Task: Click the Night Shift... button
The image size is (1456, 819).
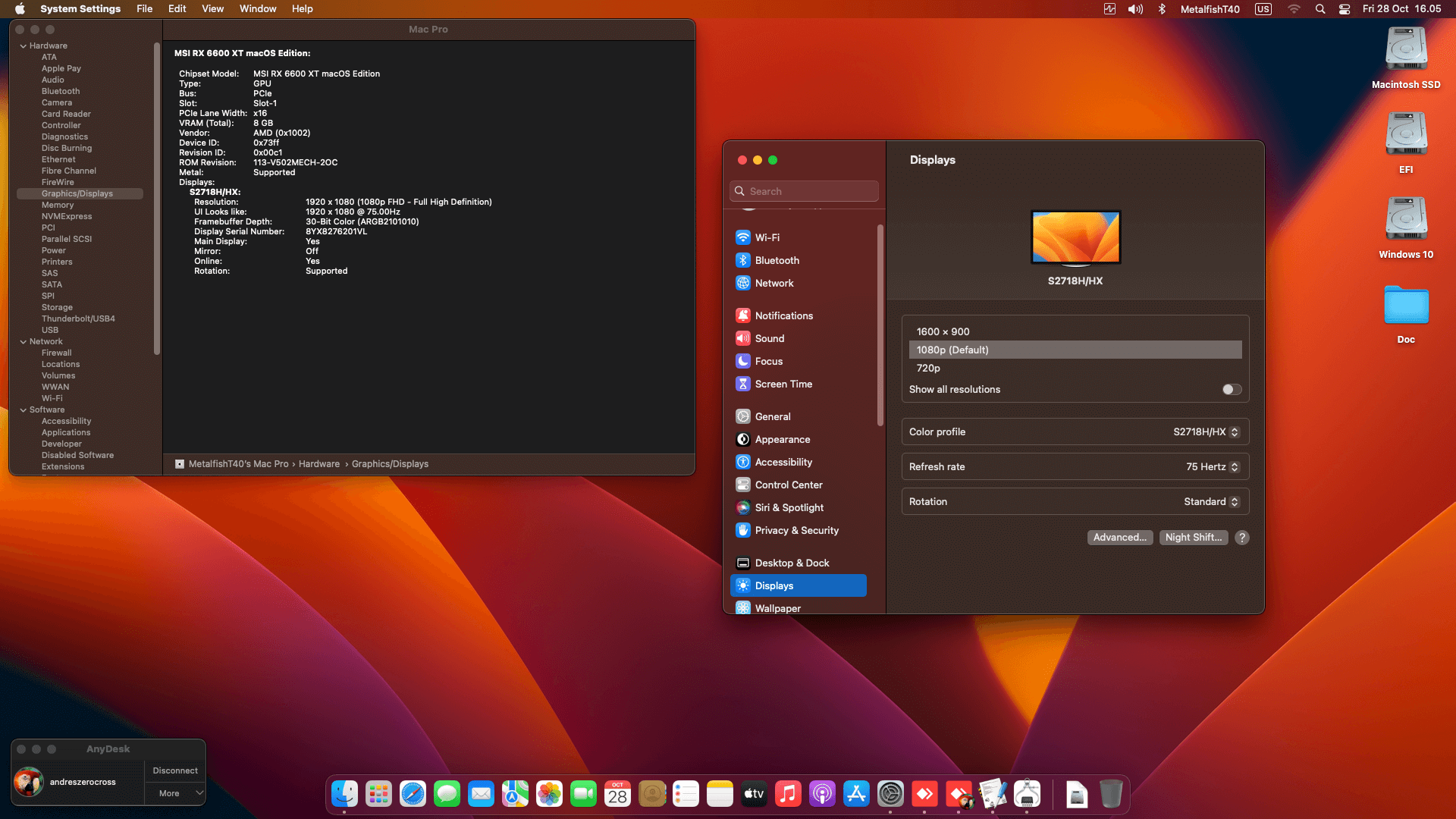Action: 1193,538
